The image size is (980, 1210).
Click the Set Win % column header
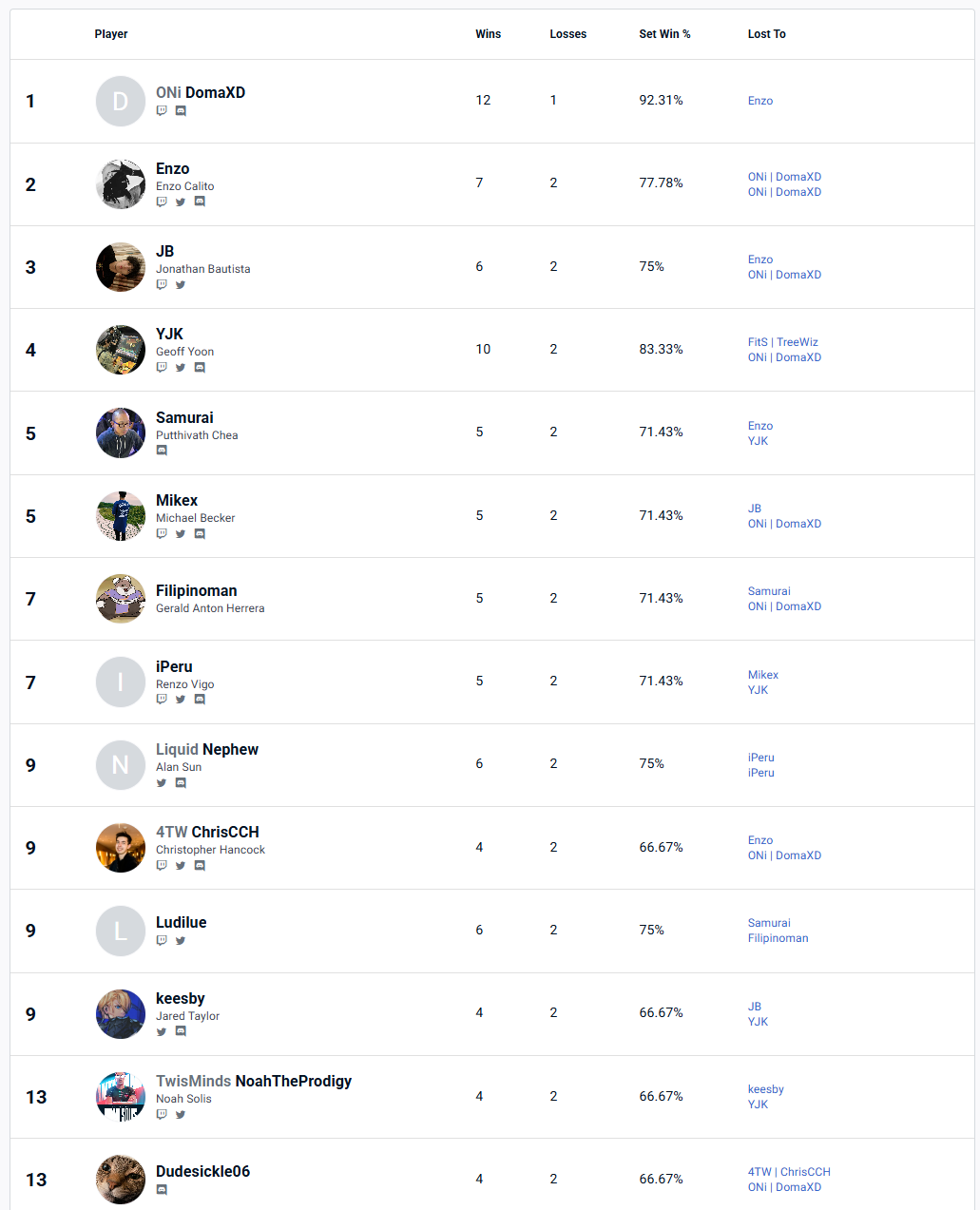point(664,34)
